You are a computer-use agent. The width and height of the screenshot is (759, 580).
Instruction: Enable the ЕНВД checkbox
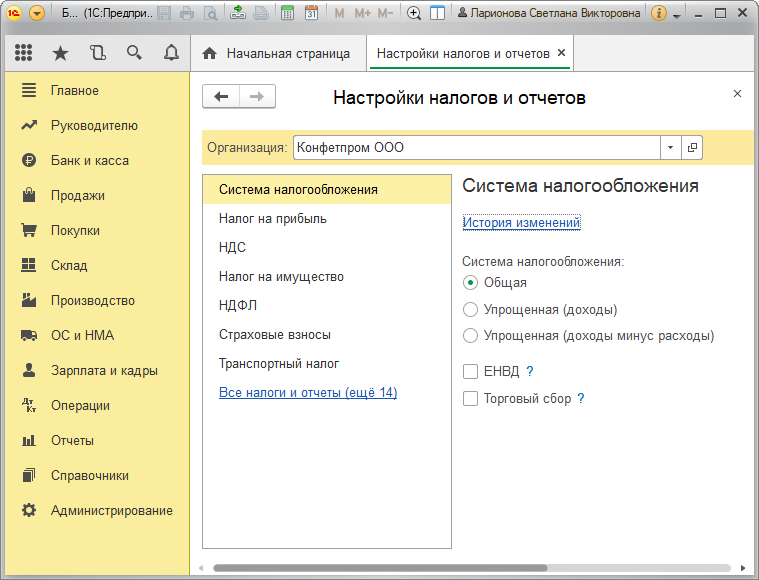pos(470,371)
